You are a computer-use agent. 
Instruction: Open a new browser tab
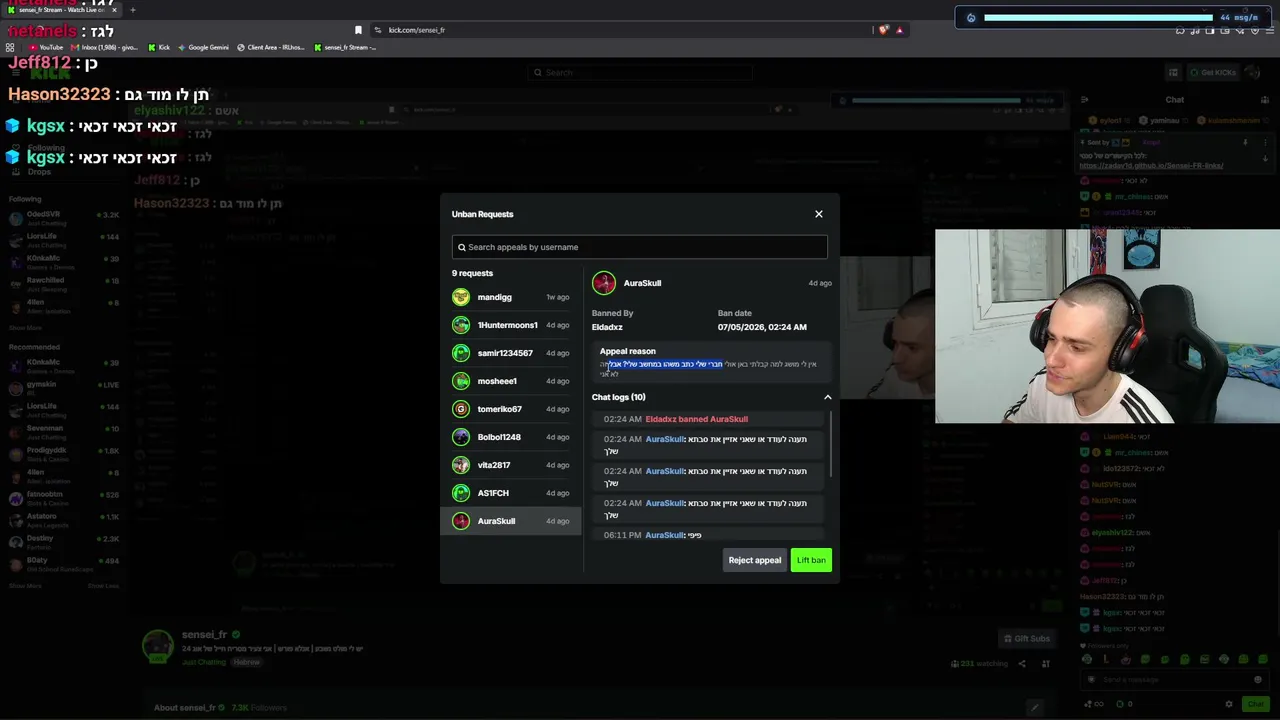pos(132,10)
